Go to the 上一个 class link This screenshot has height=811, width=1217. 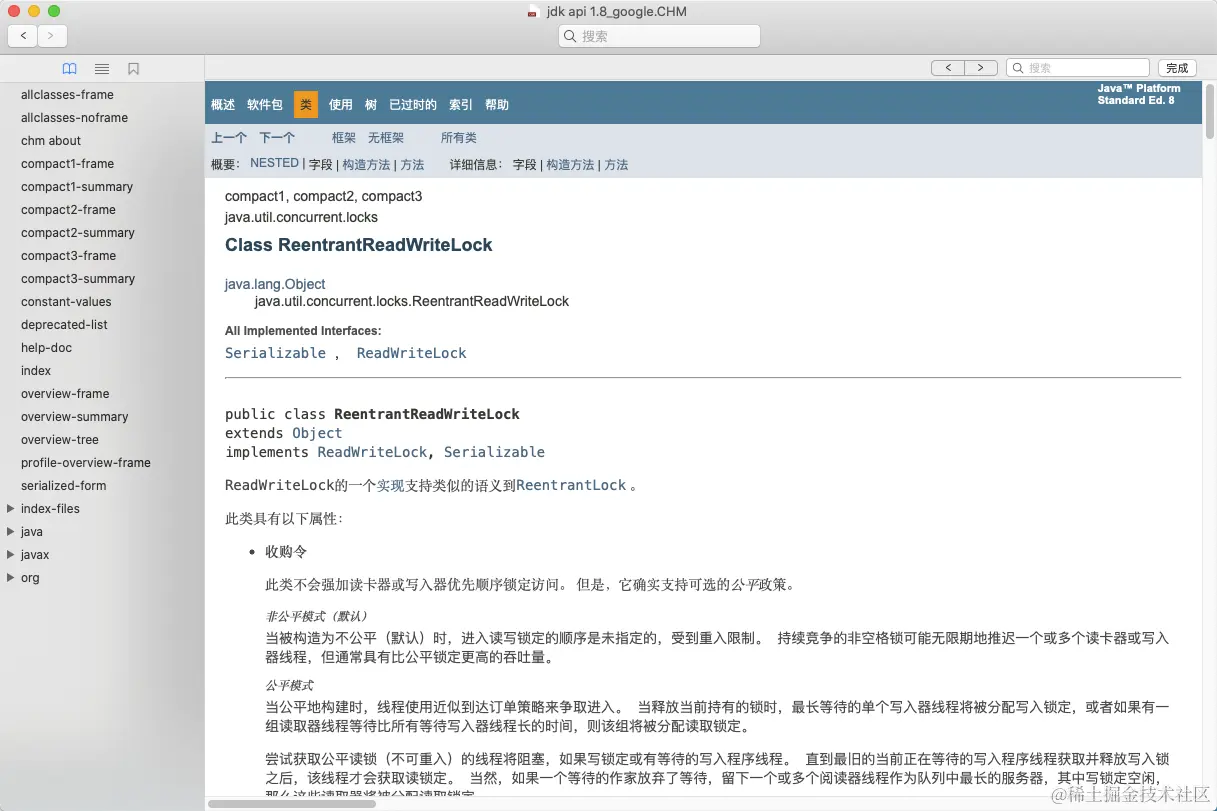(229, 138)
